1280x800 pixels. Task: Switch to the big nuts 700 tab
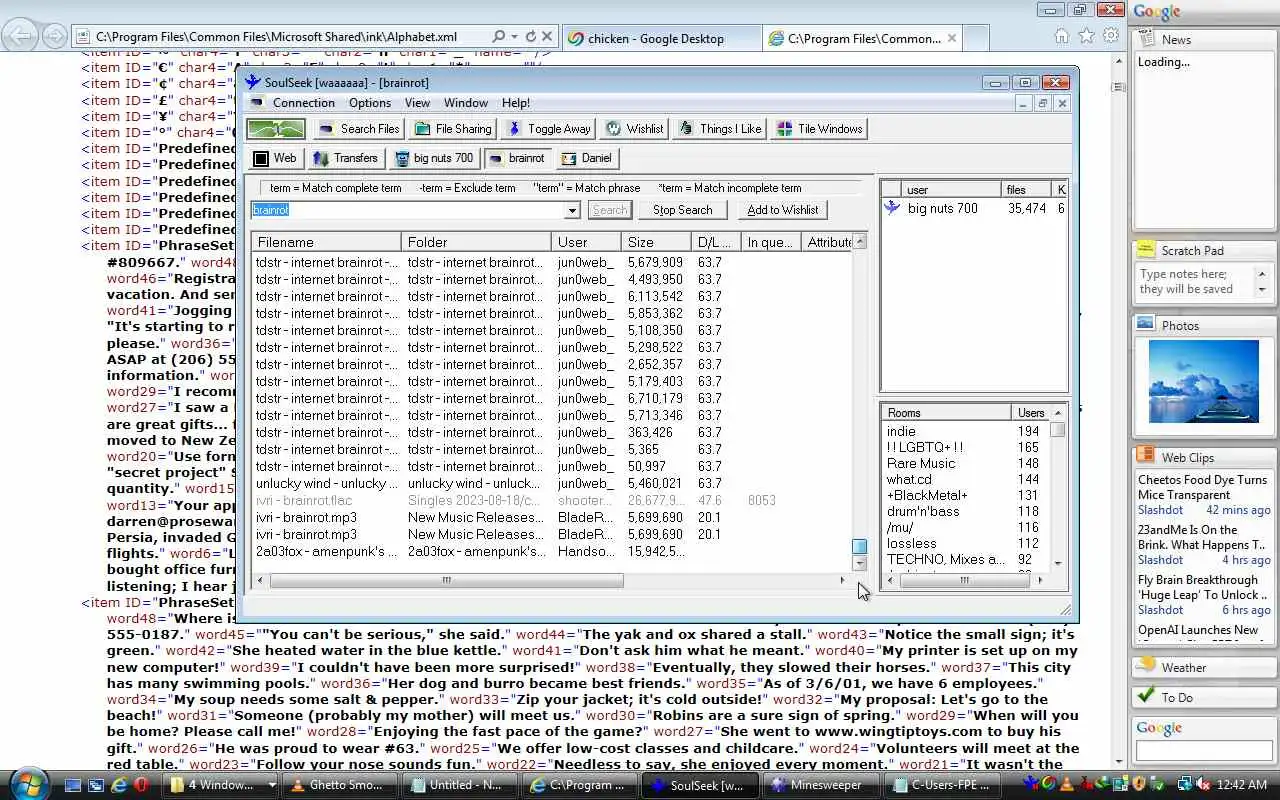point(434,158)
